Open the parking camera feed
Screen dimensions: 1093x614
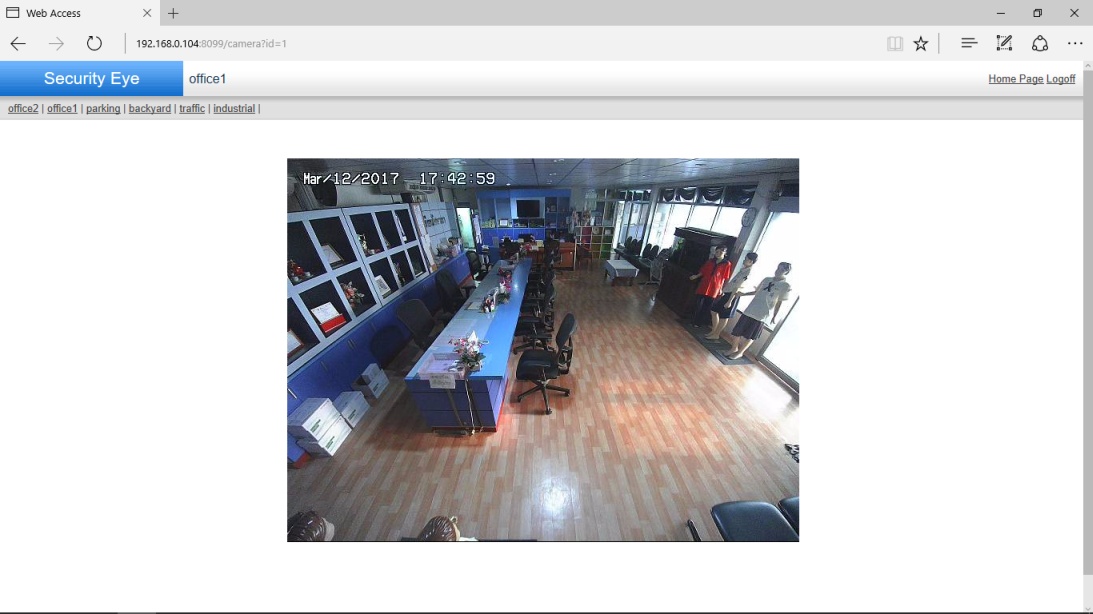click(x=103, y=108)
